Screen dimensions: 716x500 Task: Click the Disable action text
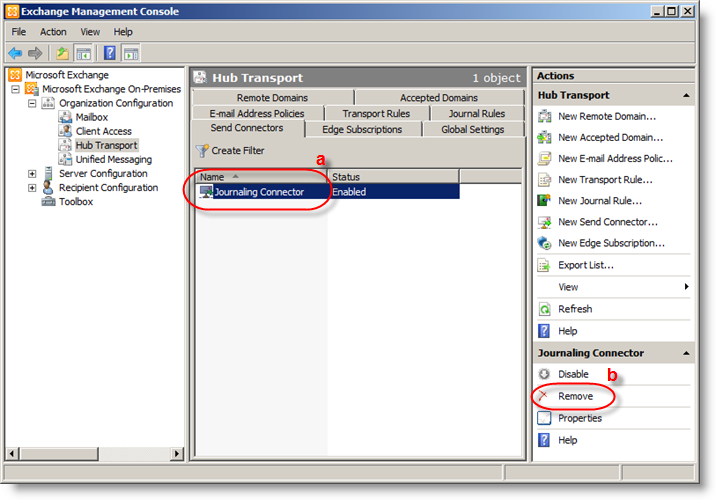pos(573,374)
